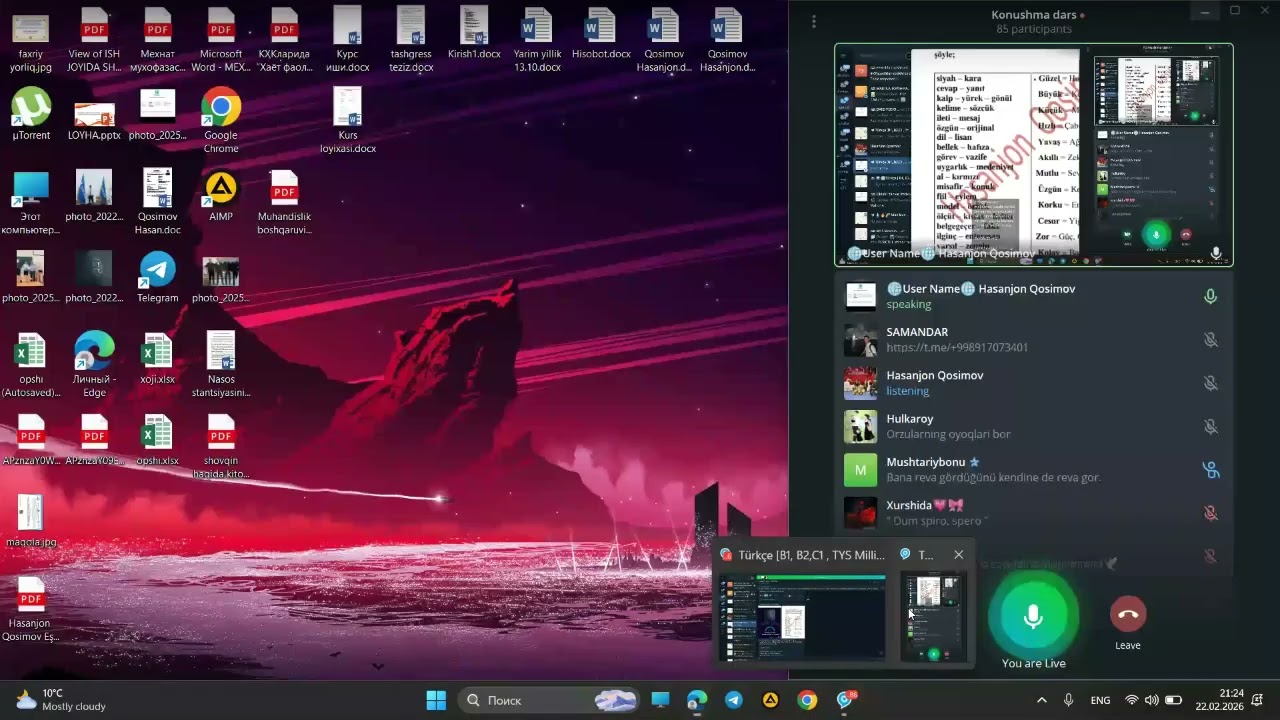
Task: Click the system tray microphone icon
Action: point(1068,700)
